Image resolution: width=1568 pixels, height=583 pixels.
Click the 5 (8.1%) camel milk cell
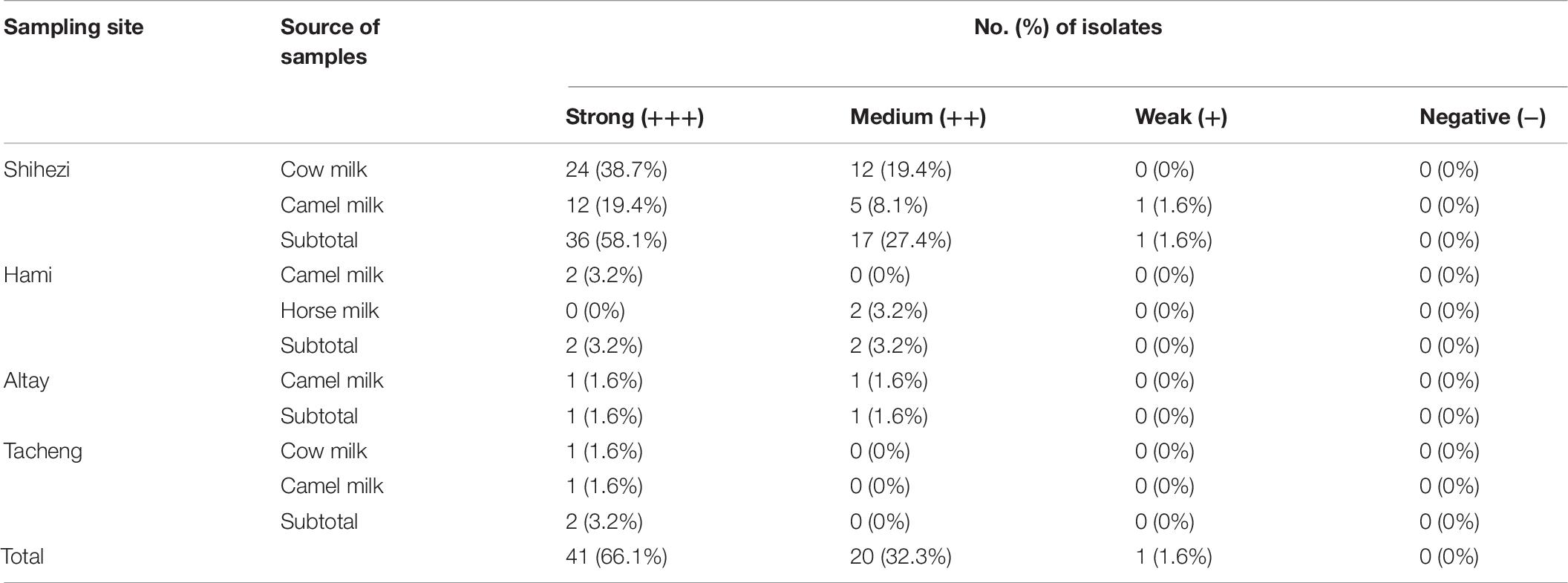tap(889, 206)
